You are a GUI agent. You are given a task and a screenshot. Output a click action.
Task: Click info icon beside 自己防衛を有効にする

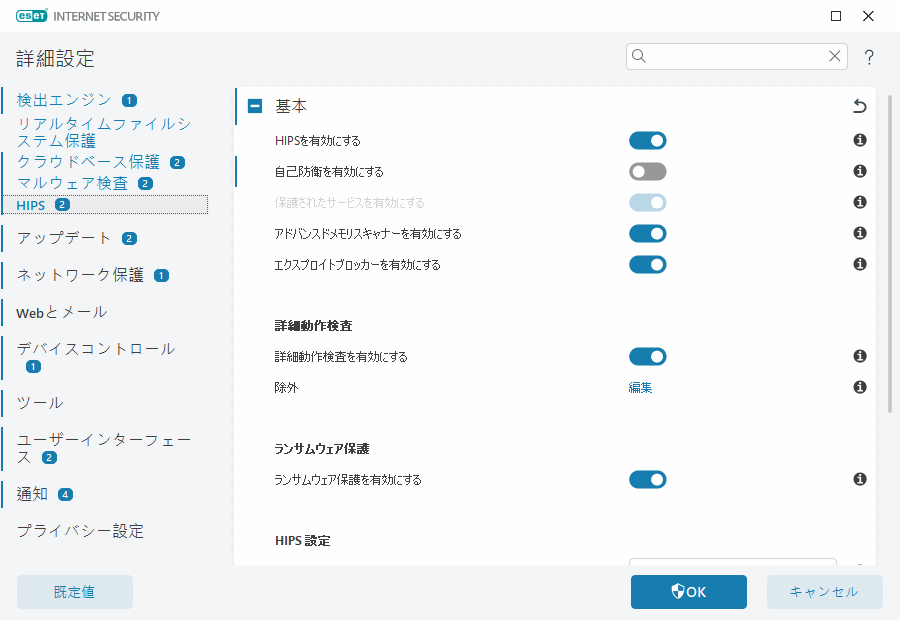[x=859, y=172]
